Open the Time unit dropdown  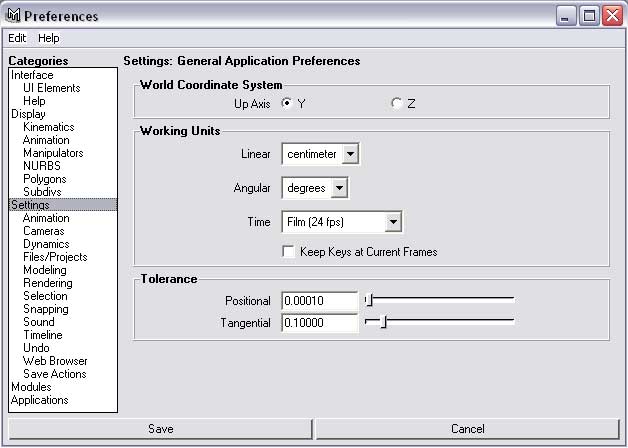pyautogui.click(x=393, y=222)
